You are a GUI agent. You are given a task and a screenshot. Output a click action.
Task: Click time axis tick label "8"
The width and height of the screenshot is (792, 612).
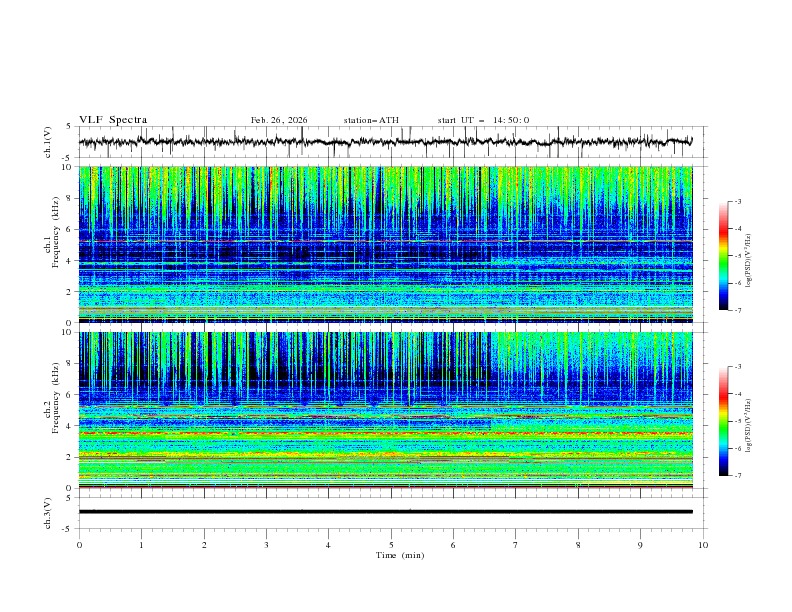[578, 545]
